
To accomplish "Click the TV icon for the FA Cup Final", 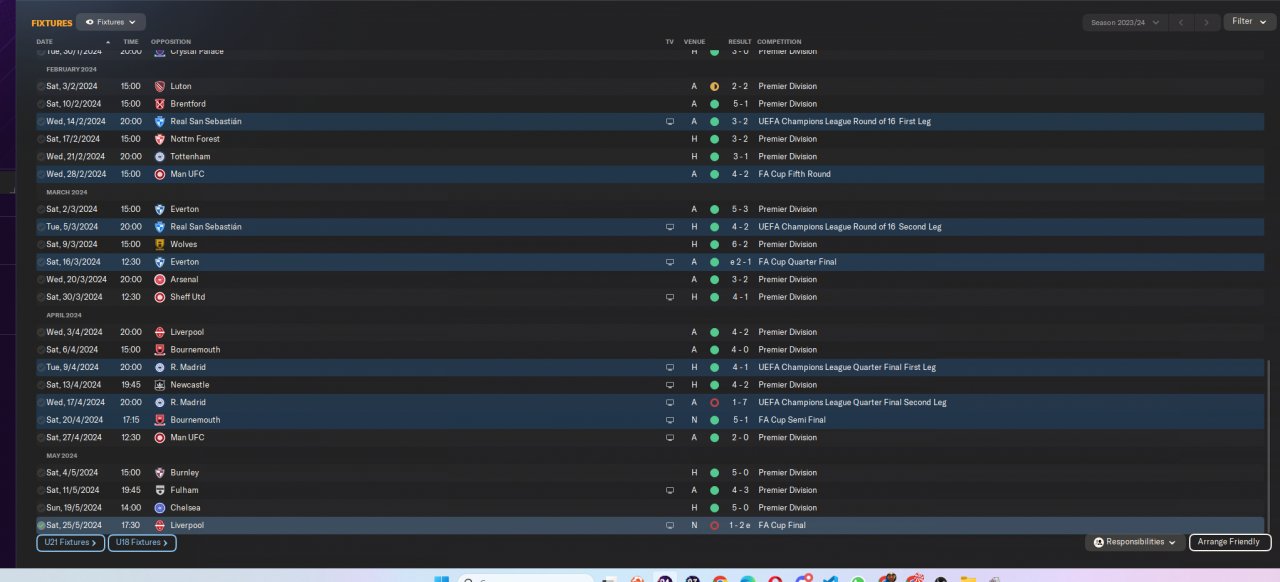I will point(670,525).
